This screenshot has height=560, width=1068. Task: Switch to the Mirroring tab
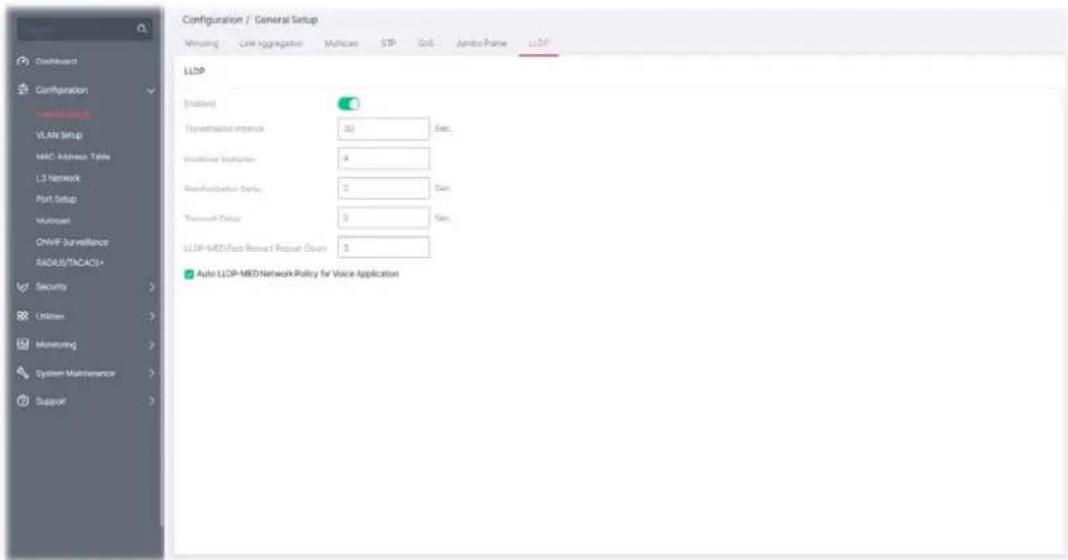202,43
